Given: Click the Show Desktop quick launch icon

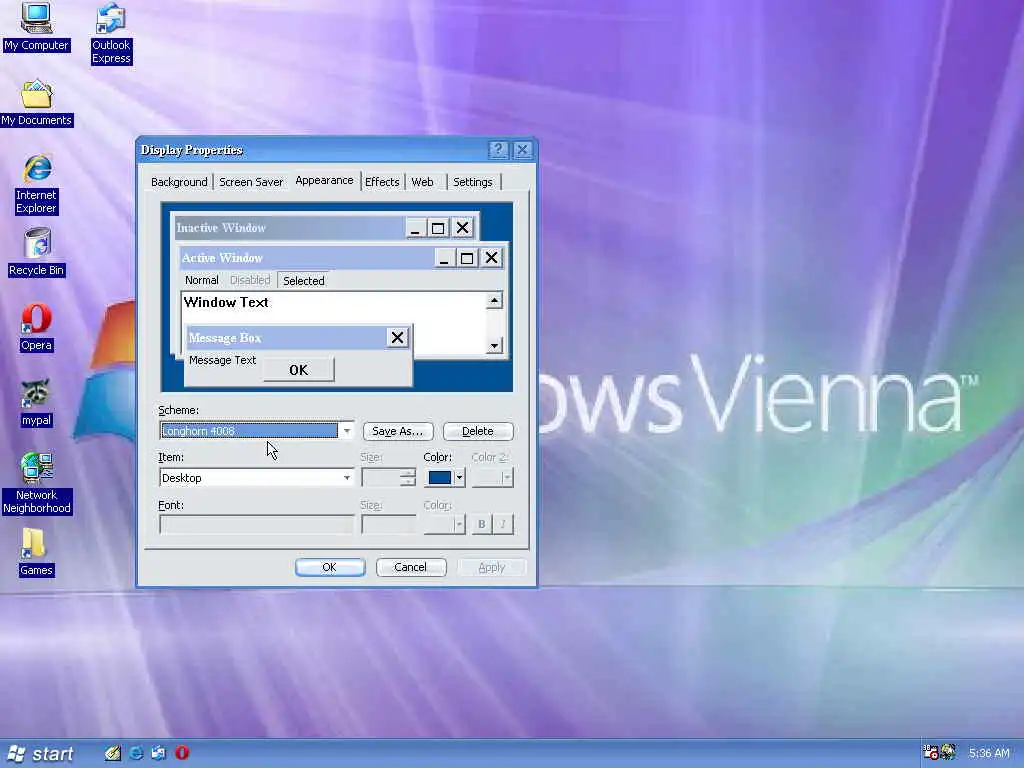Looking at the screenshot, I should click(x=113, y=753).
